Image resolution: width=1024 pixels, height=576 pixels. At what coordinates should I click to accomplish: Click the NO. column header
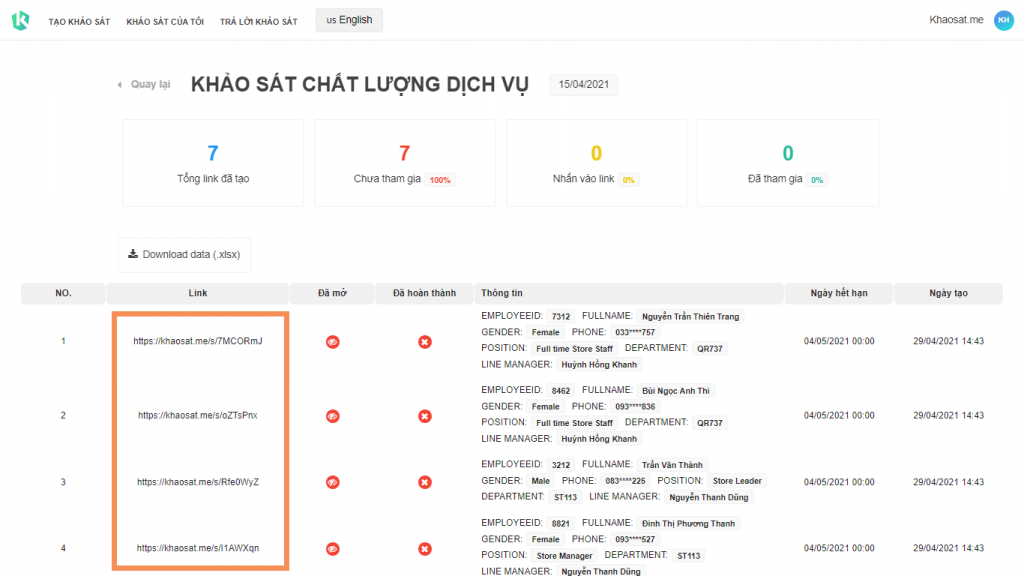point(63,293)
